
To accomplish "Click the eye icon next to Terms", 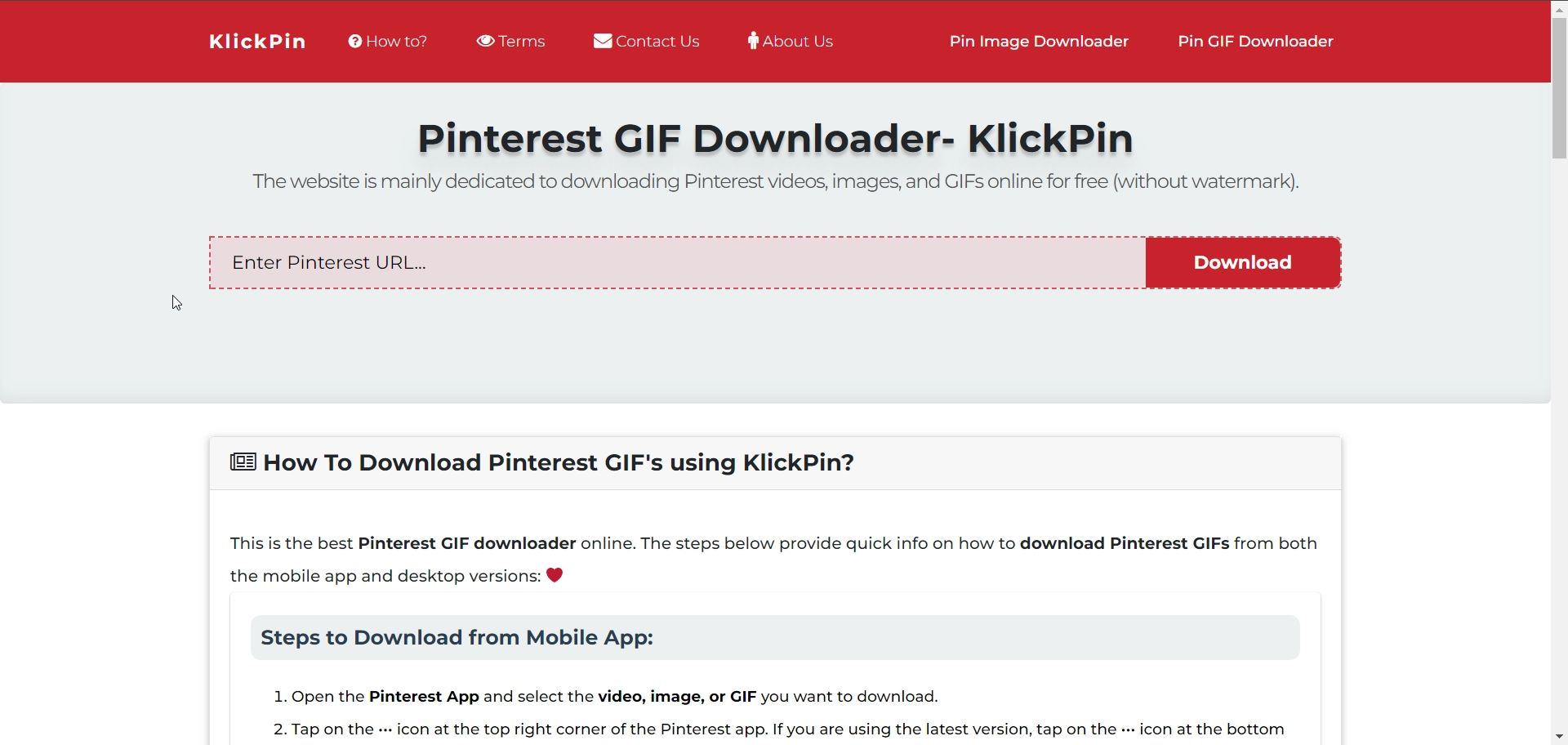I will tap(485, 41).
